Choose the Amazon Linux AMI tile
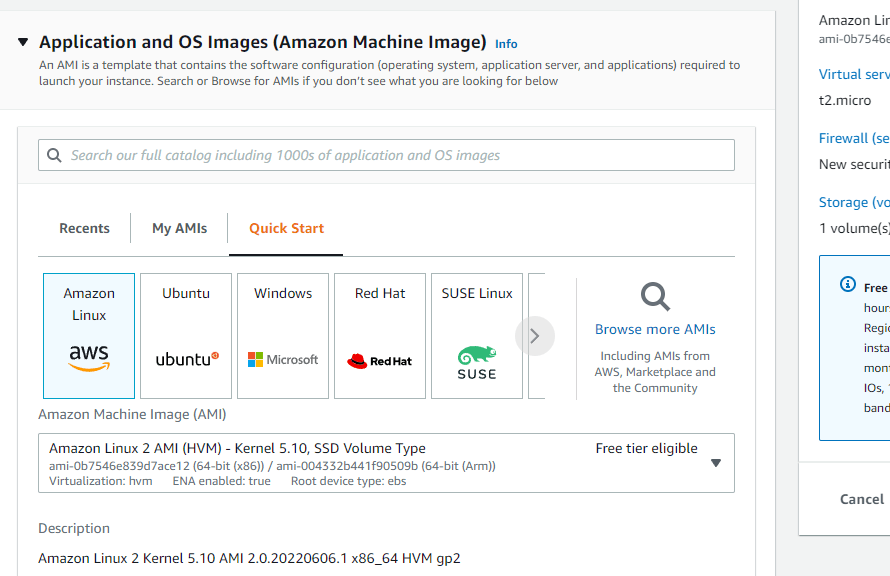The image size is (890, 576). tap(89, 336)
